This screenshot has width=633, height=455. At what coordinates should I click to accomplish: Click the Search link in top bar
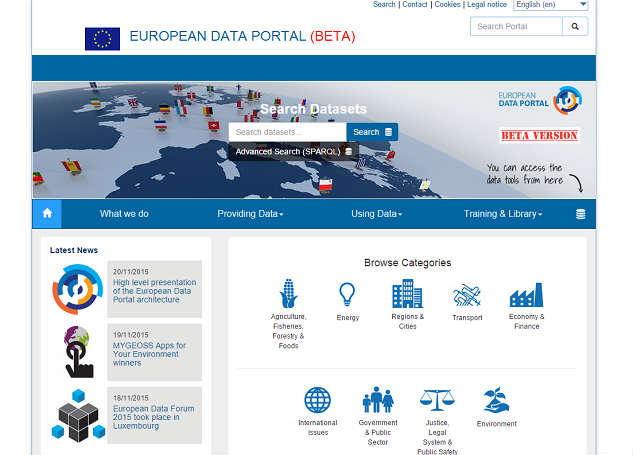384,4
